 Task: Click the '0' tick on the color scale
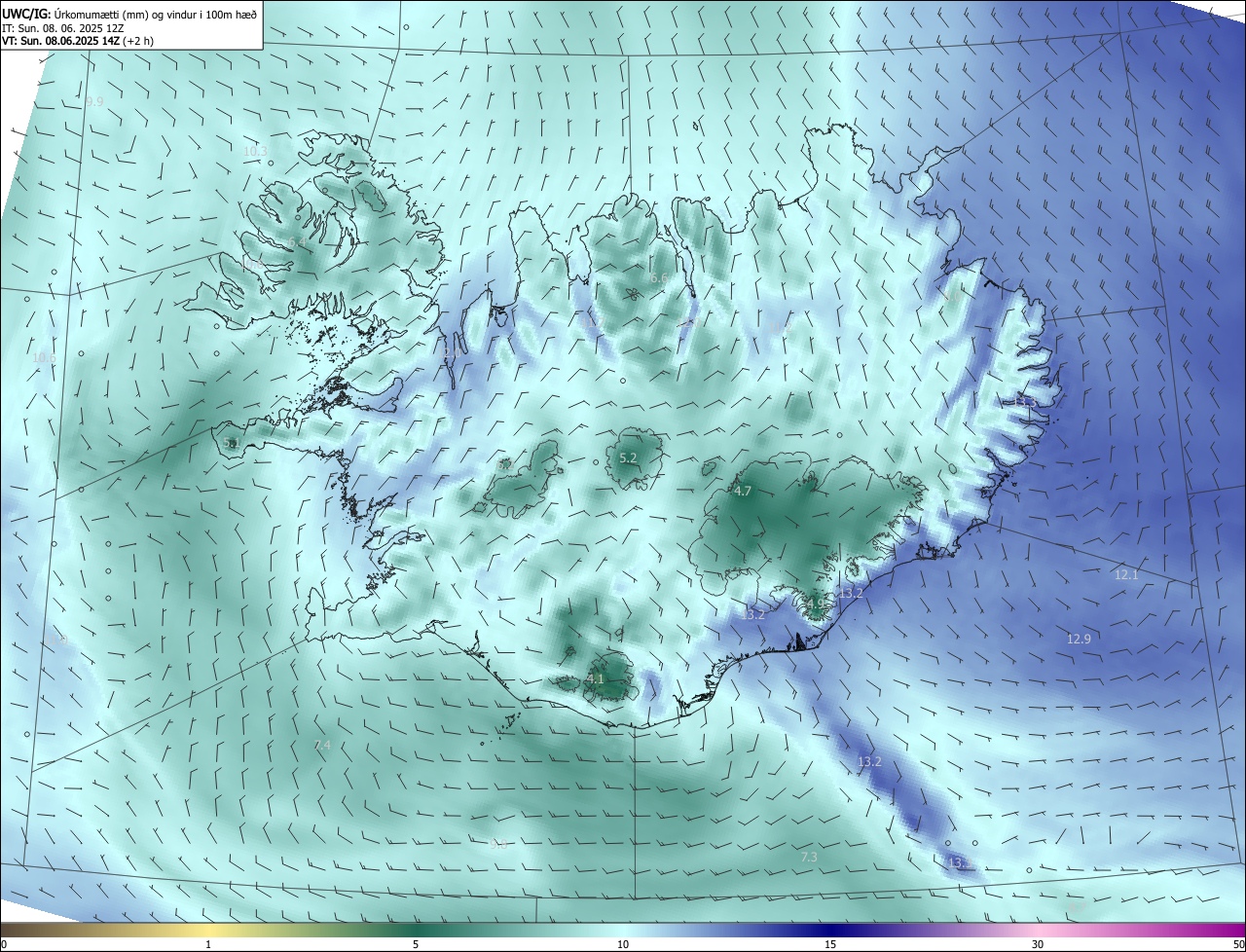[x=3, y=944]
